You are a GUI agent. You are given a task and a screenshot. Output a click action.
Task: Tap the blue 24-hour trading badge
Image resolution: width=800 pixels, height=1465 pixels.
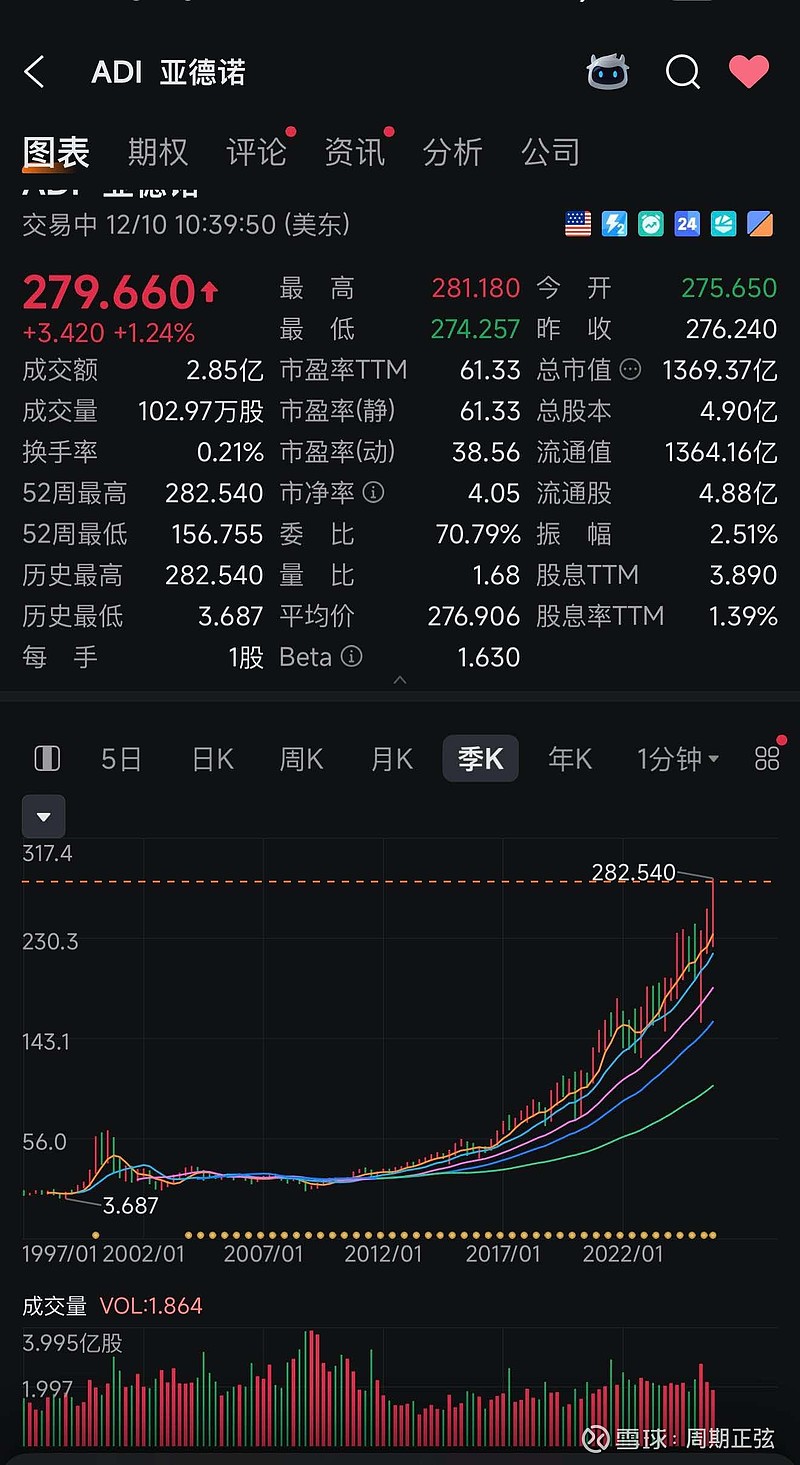[x=687, y=224]
